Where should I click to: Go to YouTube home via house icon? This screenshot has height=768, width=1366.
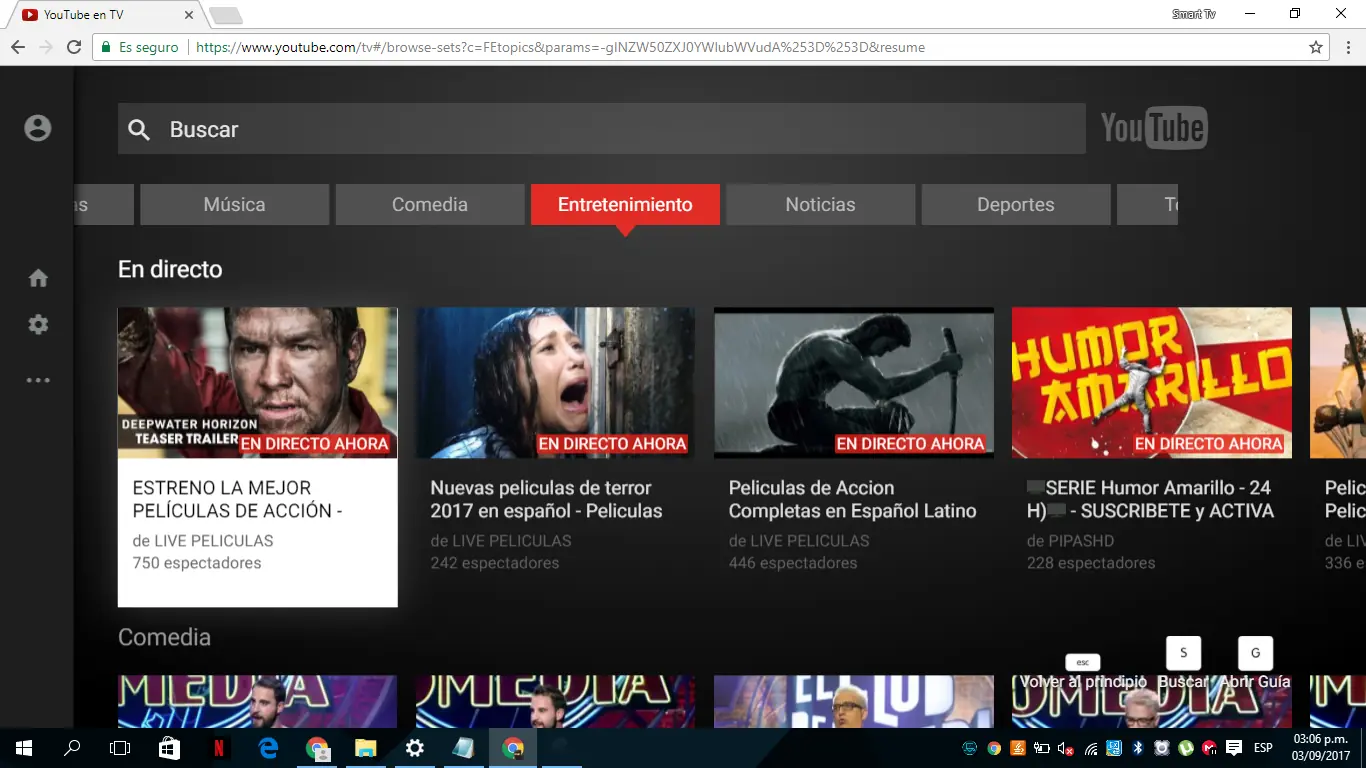(x=38, y=278)
